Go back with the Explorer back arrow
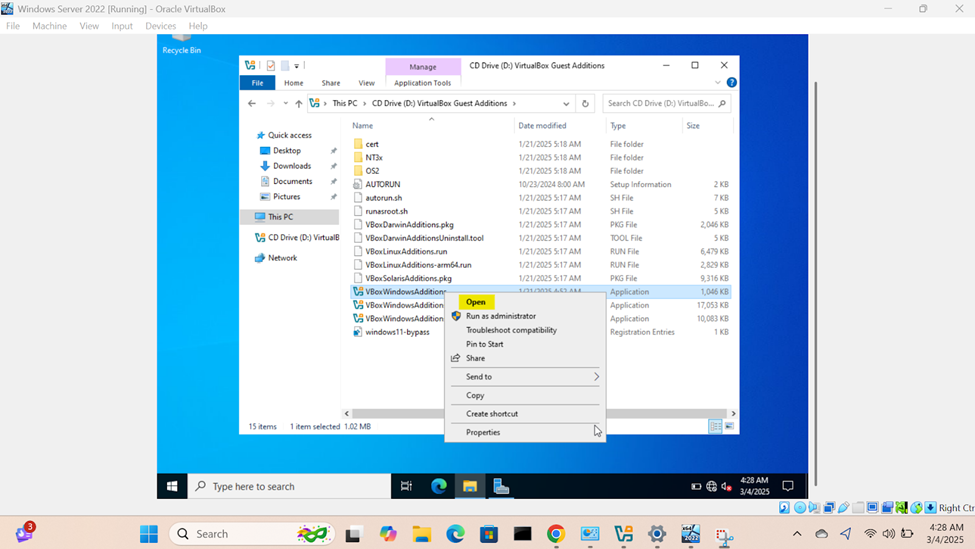This screenshot has width=975, height=549. click(252, 103)
